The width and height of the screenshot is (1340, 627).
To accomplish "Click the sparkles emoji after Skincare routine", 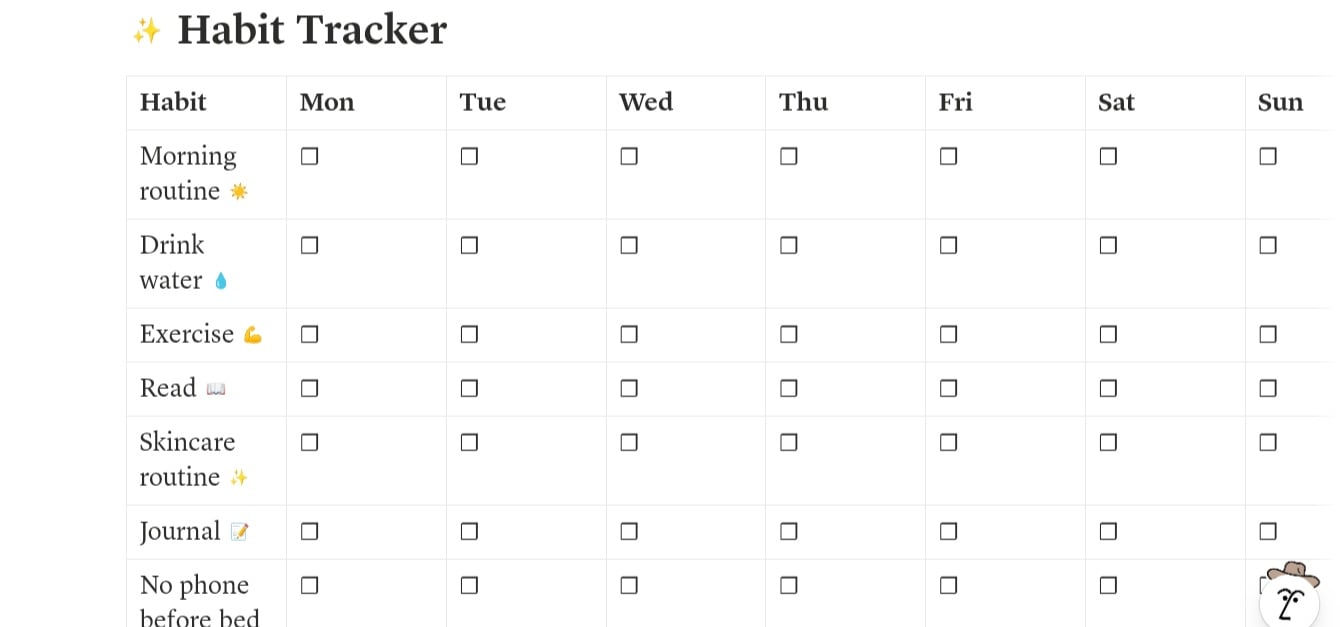I will tap(239, 478).
